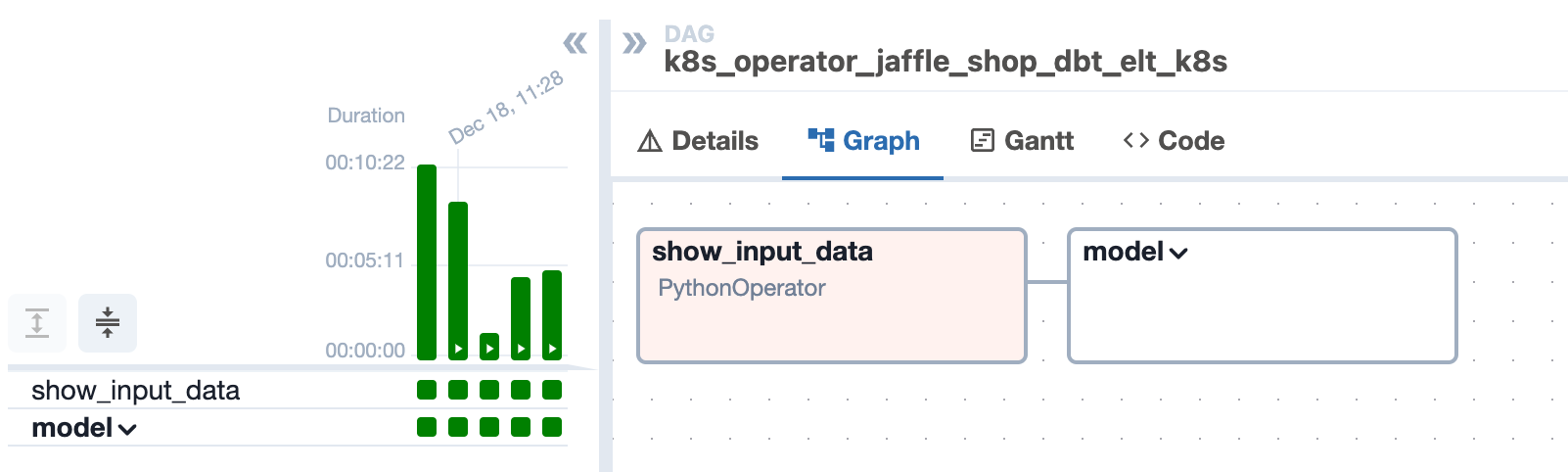Screen dimensions: 1568x472
Task: Switch to the Graph tab
Action: [863, 141]
